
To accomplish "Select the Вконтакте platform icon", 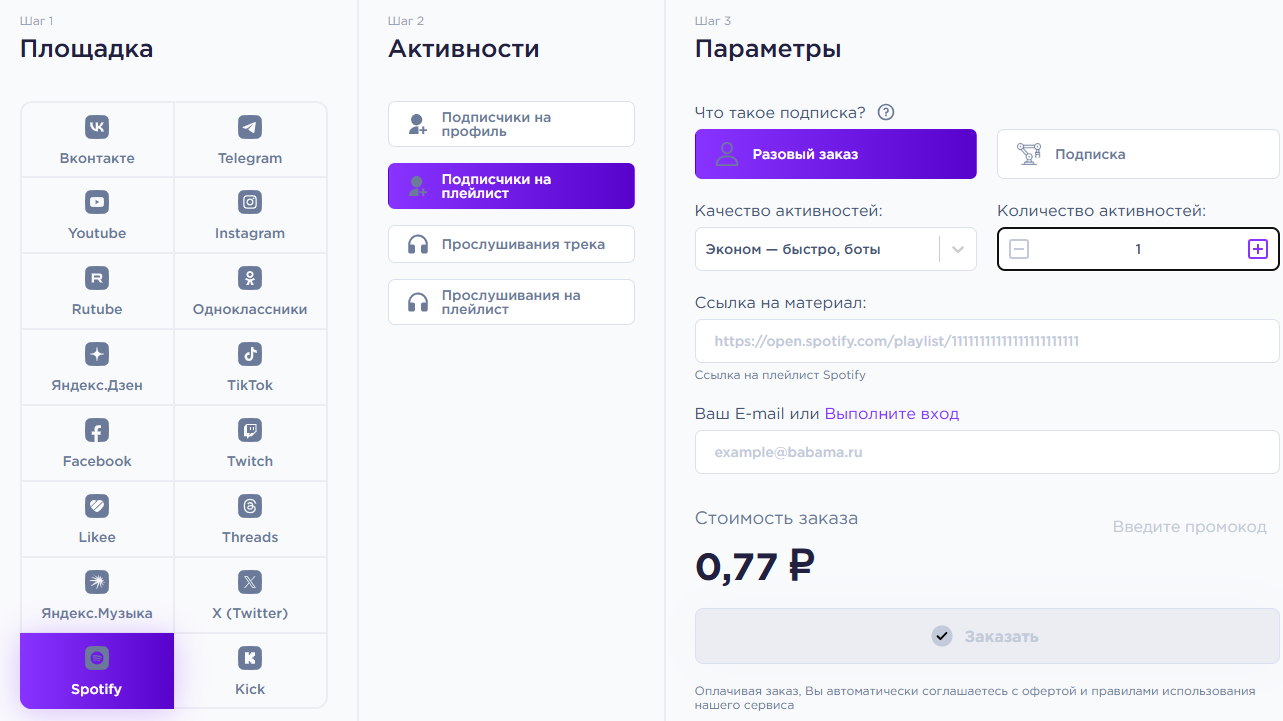I will coord(97,127).
